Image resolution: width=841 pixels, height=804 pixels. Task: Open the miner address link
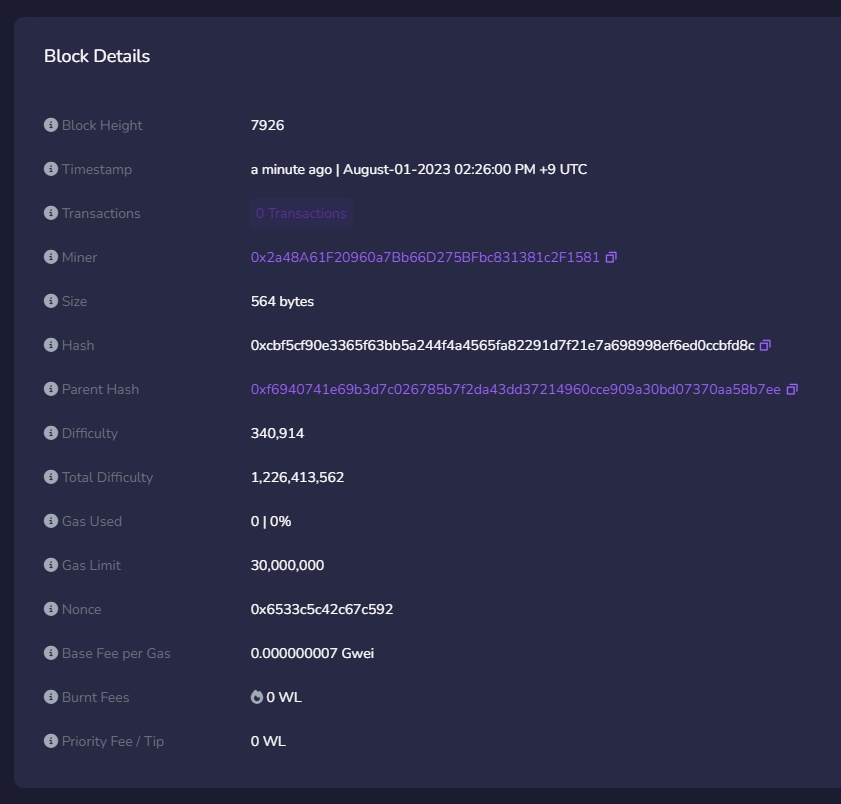pos(425,257)
